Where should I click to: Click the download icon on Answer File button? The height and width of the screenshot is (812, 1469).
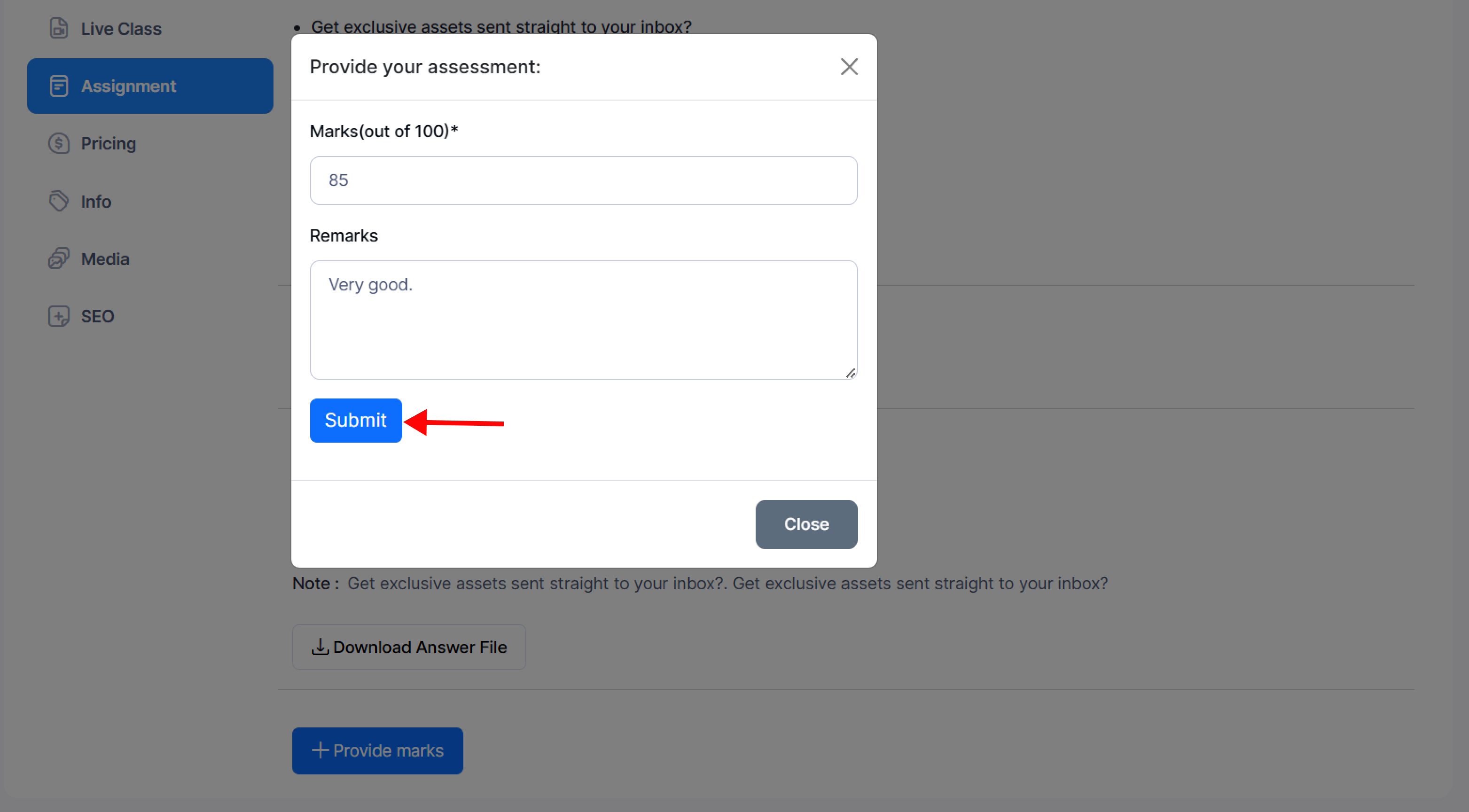click(x=320, y=647)
